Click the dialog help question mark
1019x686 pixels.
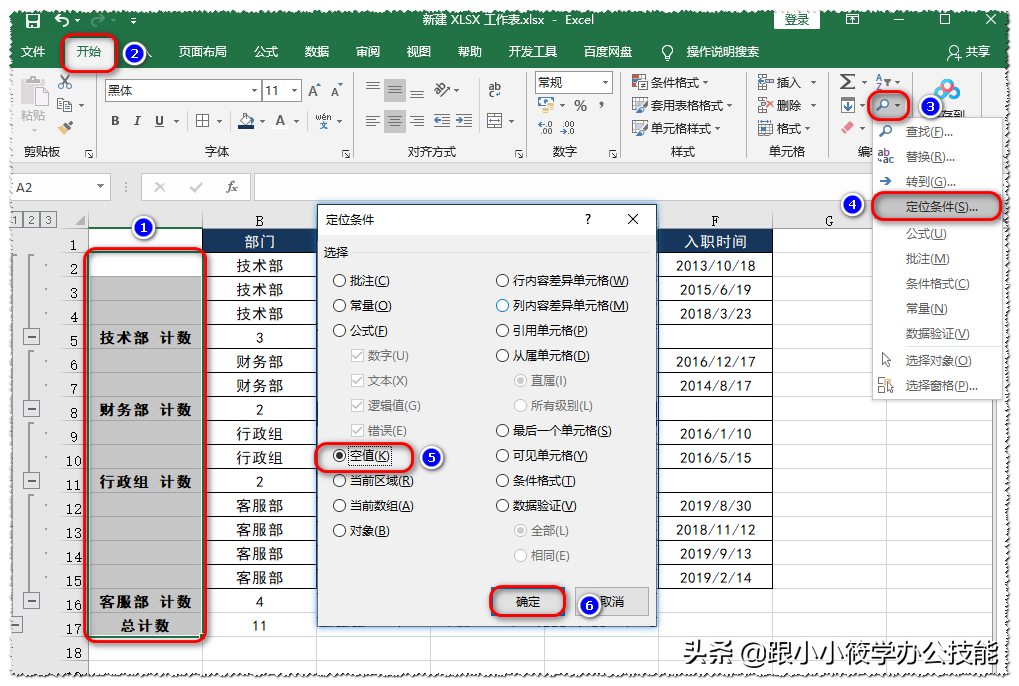[587, 220]
